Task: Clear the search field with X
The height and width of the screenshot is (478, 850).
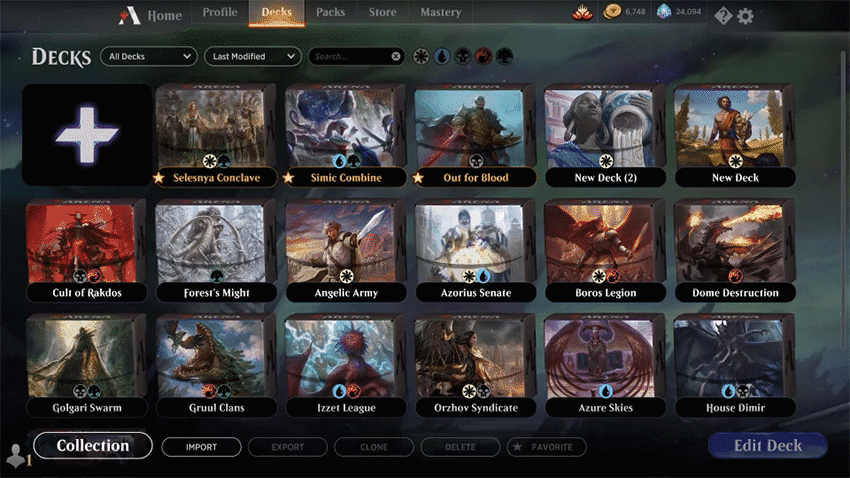Action: coord(396,56)
